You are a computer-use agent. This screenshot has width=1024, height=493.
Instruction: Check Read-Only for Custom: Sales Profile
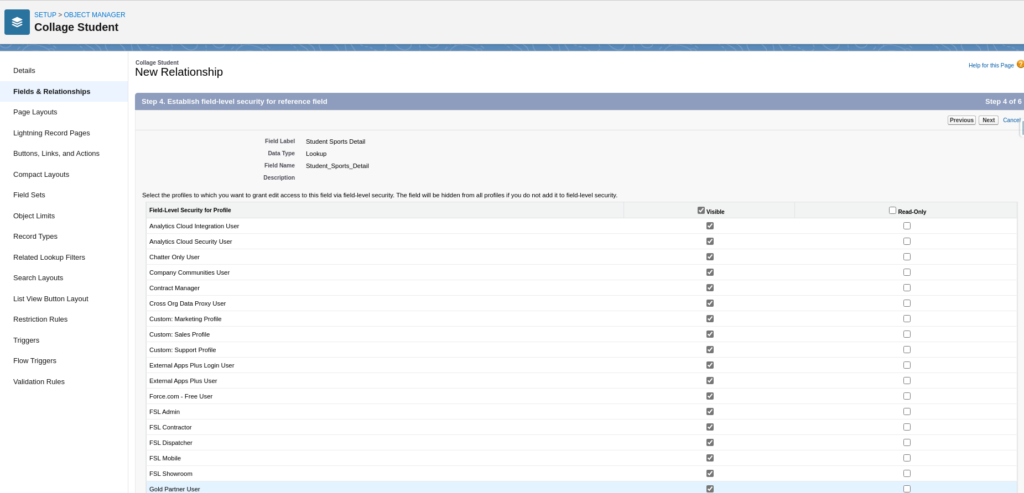coord(906,334)
